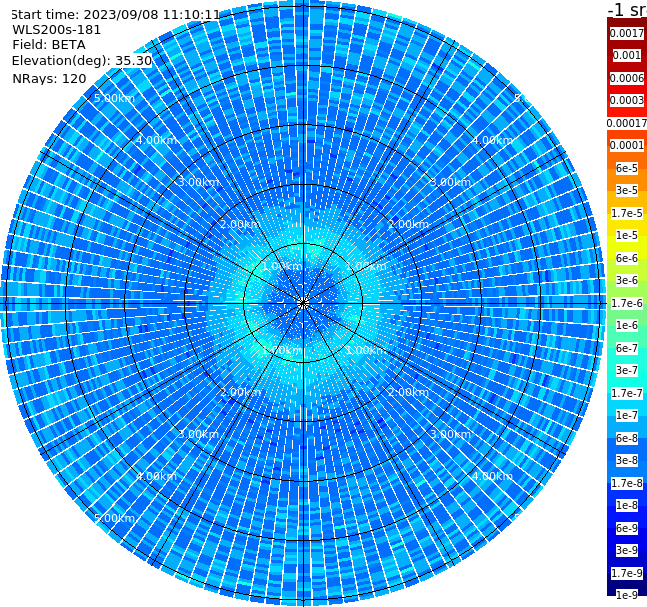Select the 0.0017 color scale label
The width and height of the screenshot is (647, 607).
627,33
